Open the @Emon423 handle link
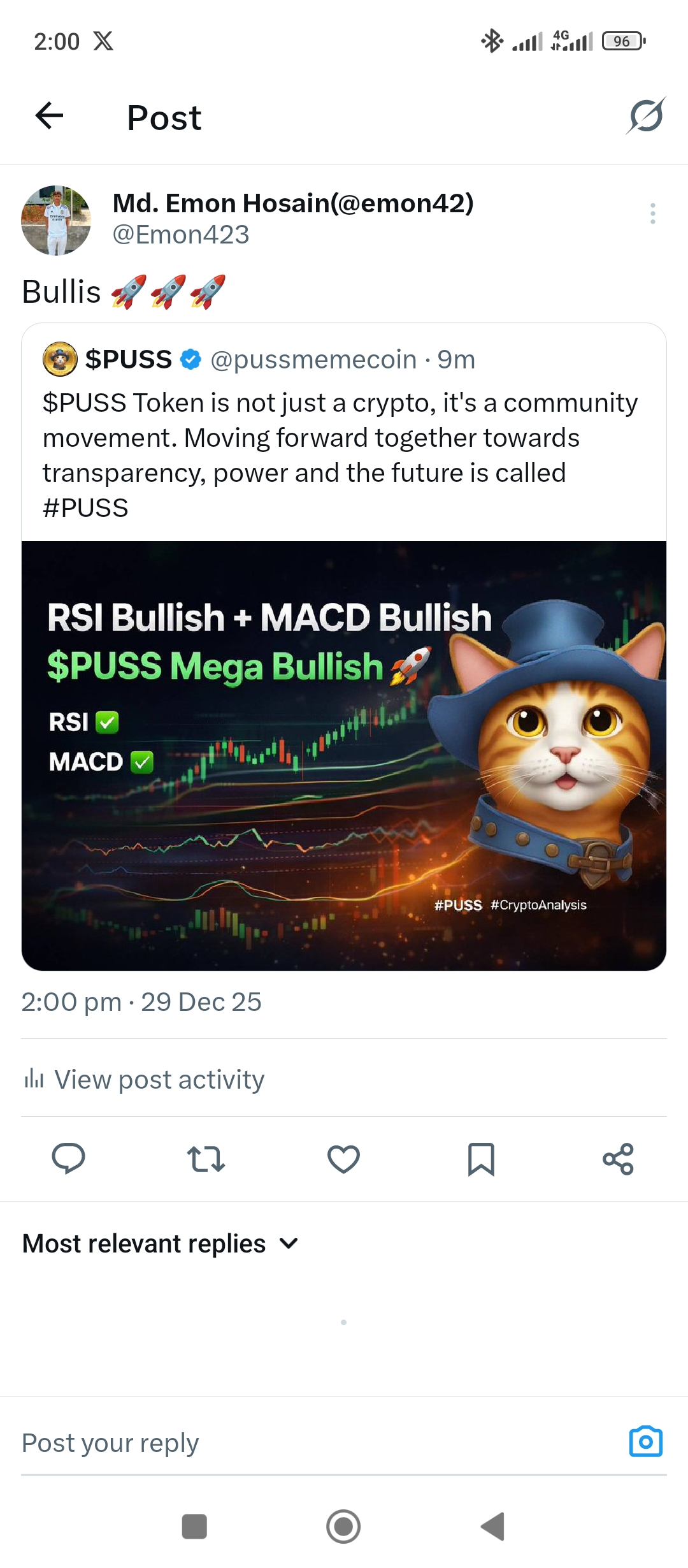The height and width of the screenshot is (1568, 688). (181, 235)
